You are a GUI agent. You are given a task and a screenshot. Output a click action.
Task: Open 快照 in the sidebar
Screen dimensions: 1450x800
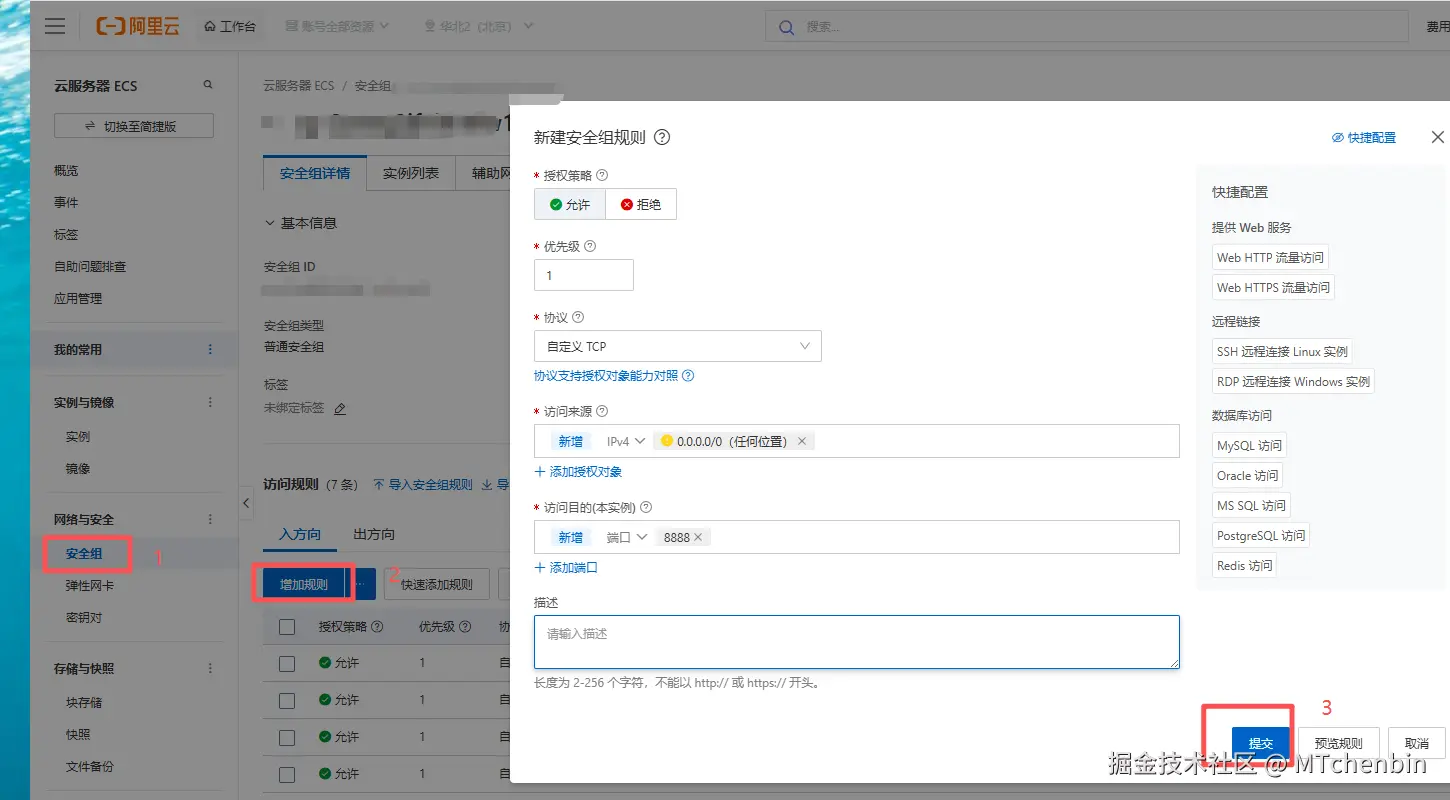[x=78, y=735]
